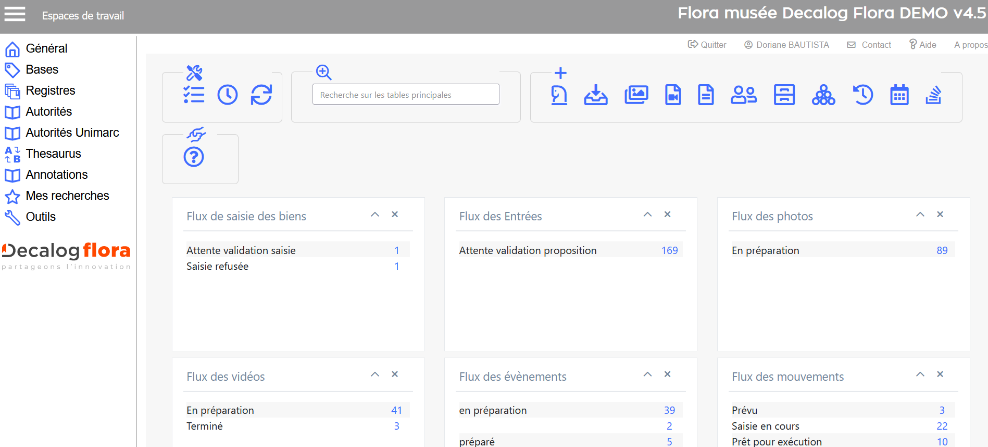Close the Flux des photos panel

pos(940,215)
